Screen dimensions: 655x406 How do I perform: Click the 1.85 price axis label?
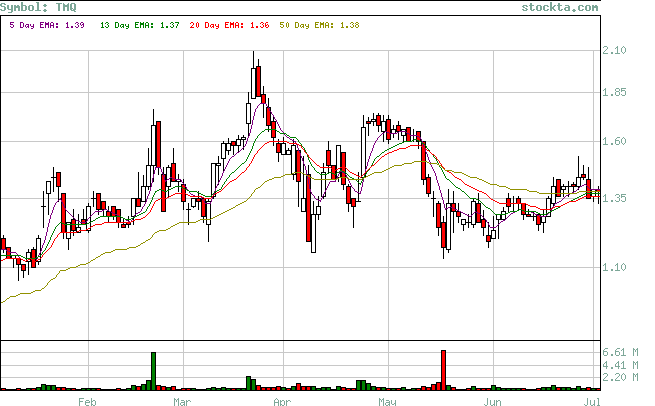tap(614, 92)
